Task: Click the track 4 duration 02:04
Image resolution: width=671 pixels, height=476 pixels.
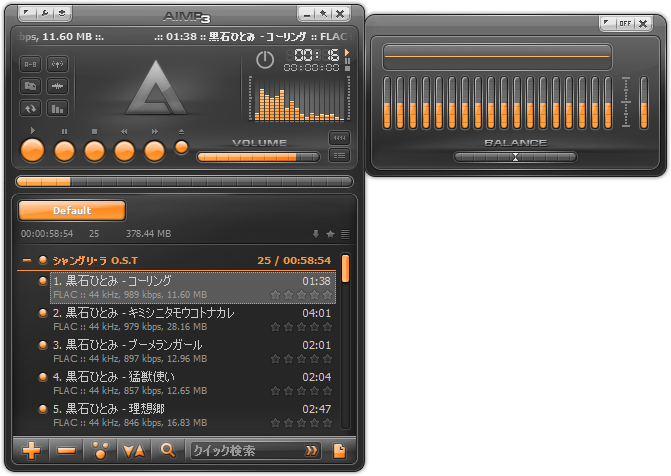Action: pyautogui.click(x=317, y=377)
